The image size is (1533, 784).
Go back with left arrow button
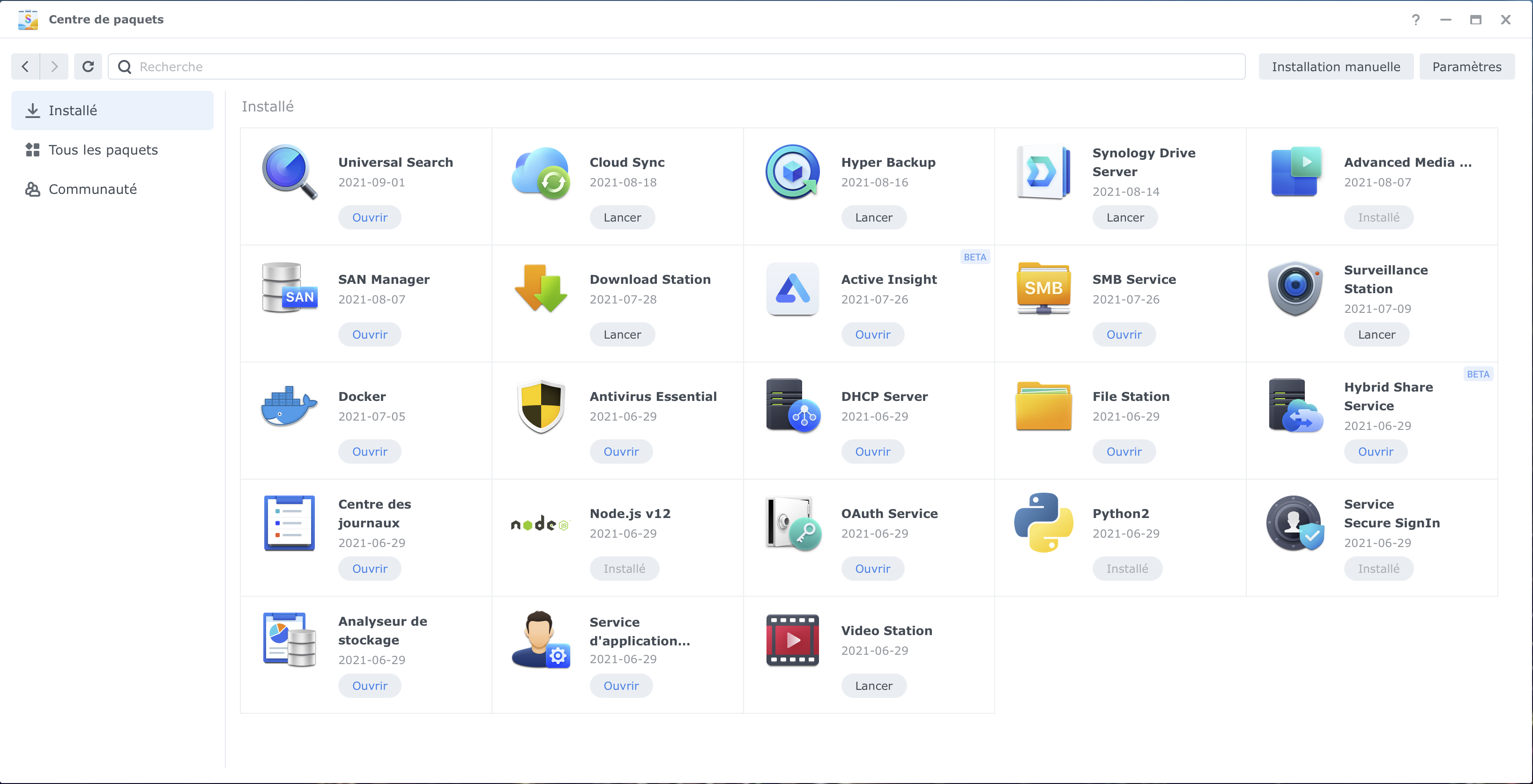tap(26, 67)
